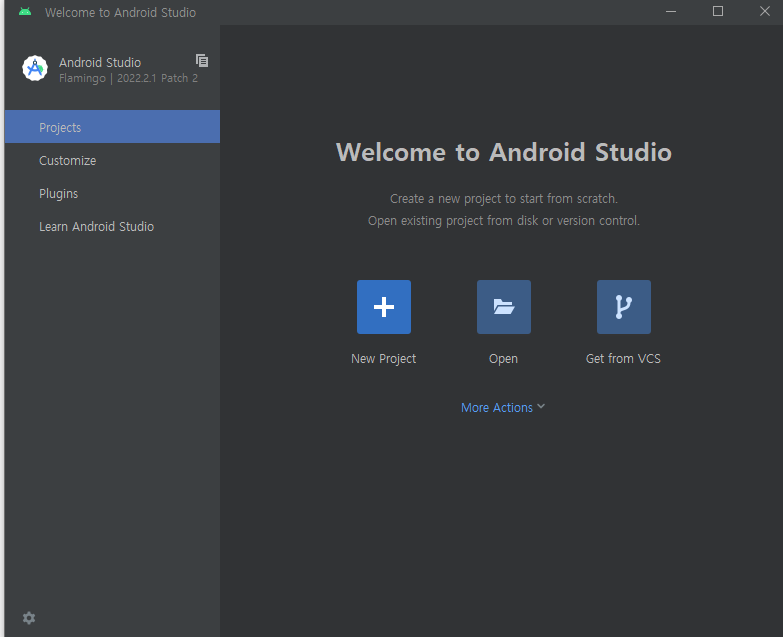Open the Plugins tab
This screenshot has height=637, width=783.
tap(112, 193)
